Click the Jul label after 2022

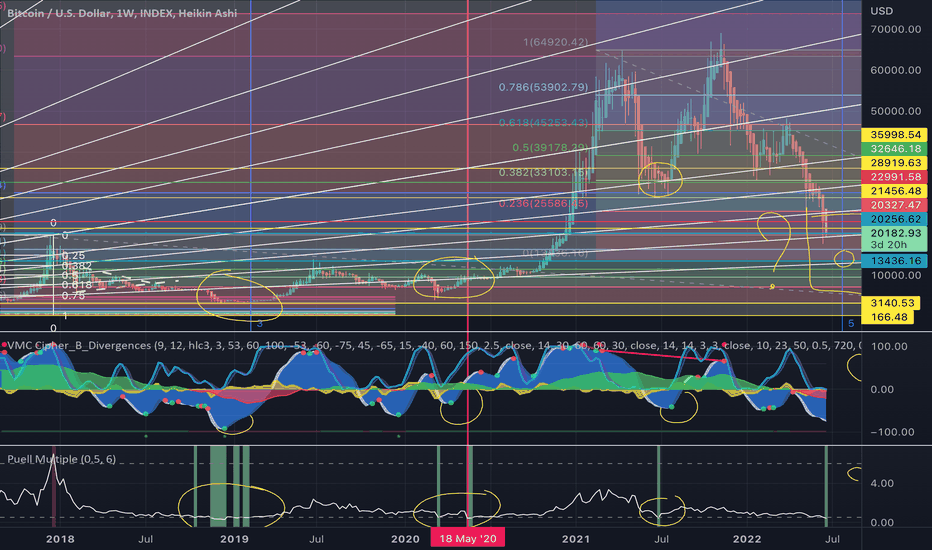[x=833, y=539]
